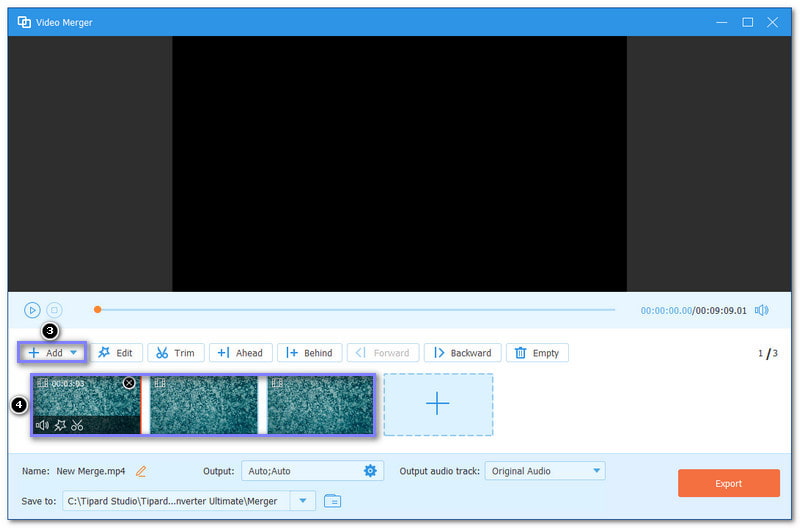
Task: Click the play button below the preview
Action: tap(32, 310)
